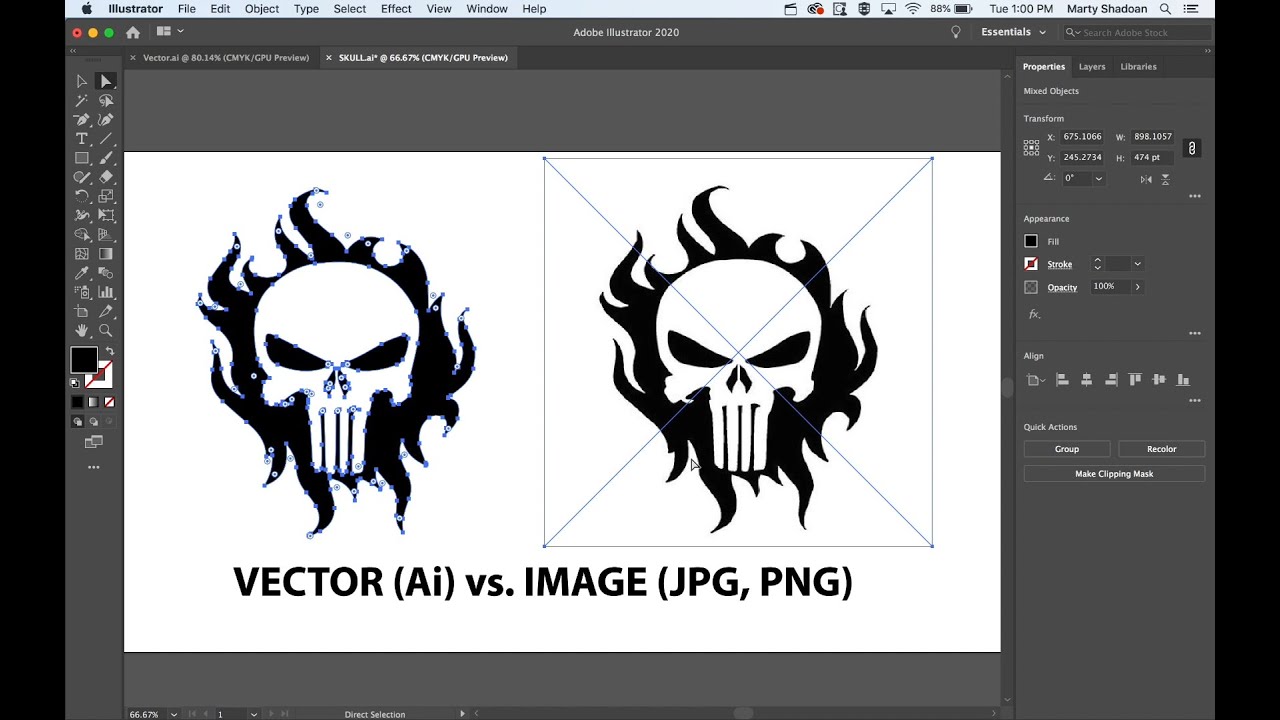1280x720 pixels.
Task: Flip selection horizontally in Transform
Action: (x=1146, y=179)
